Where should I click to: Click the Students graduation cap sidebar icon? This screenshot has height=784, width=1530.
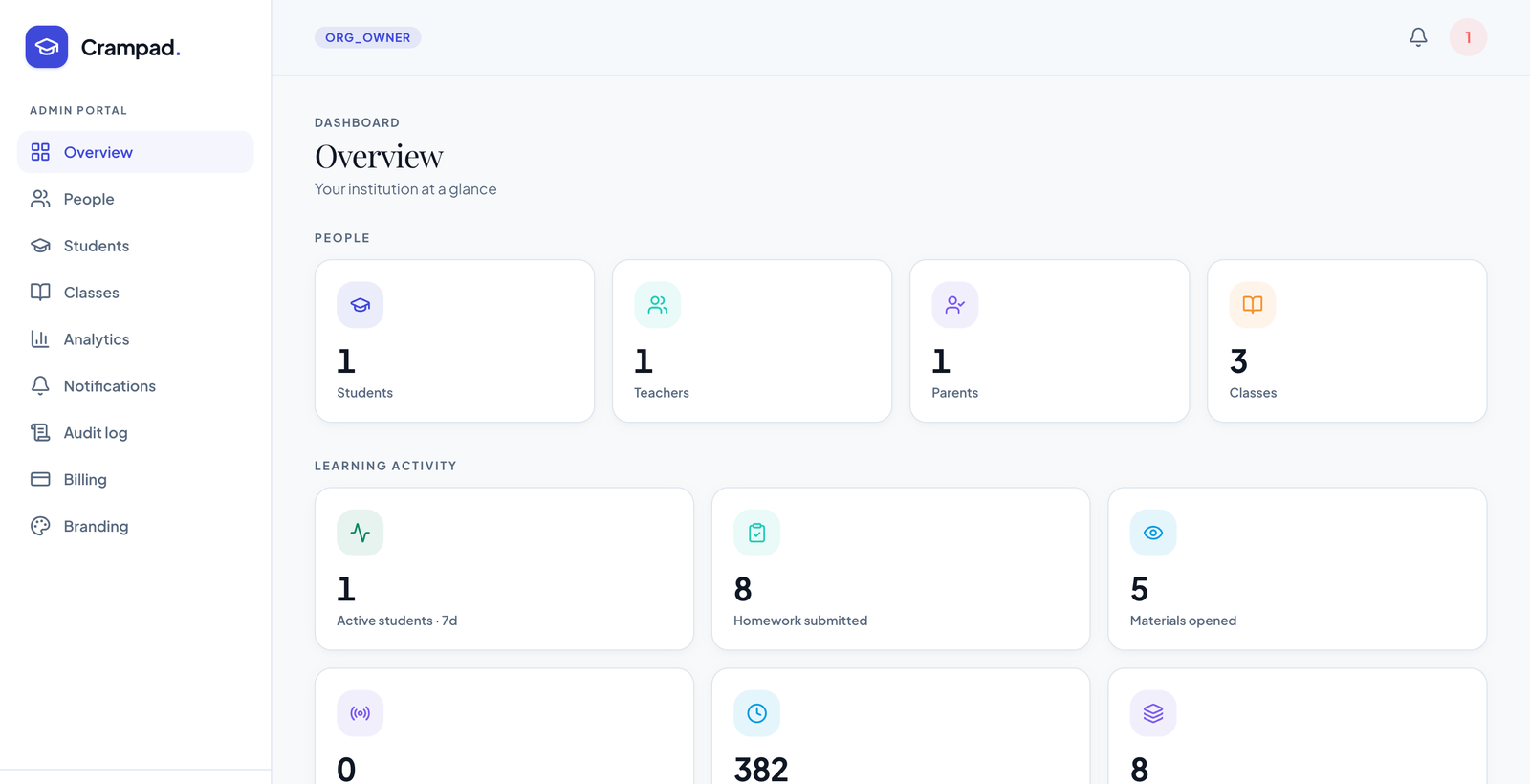tap(40, 246)
